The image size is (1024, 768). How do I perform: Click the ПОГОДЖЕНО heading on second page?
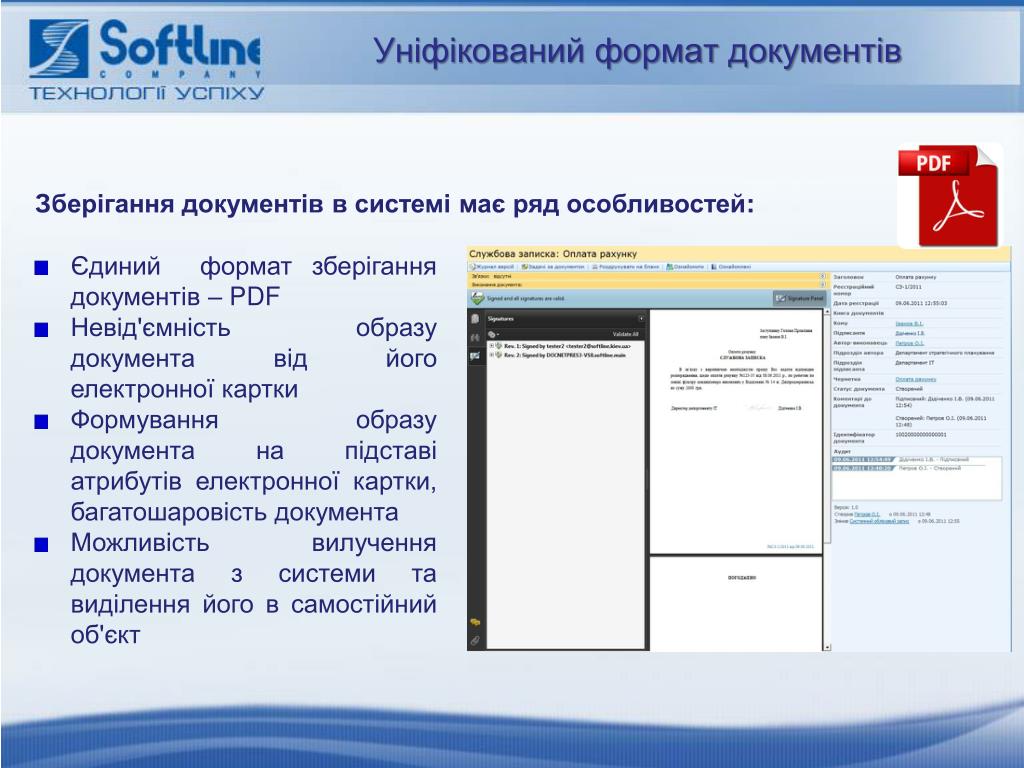[x=741, y=578]
